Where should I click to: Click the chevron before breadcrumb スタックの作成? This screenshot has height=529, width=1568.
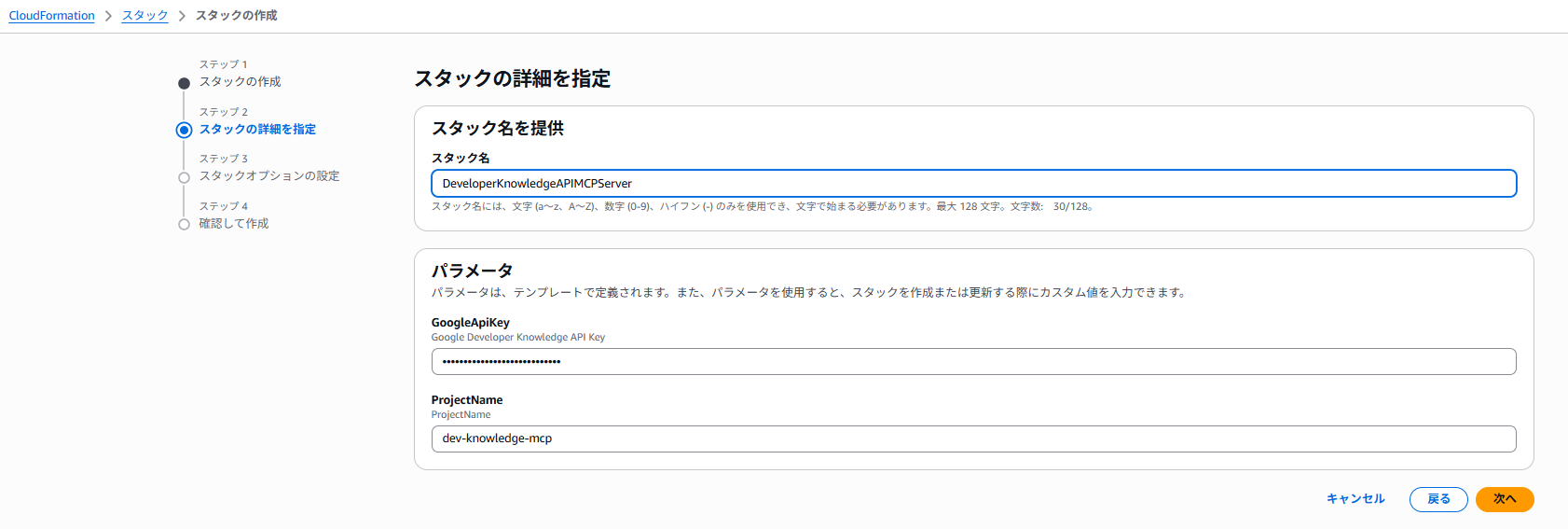(x=182, y=16)
